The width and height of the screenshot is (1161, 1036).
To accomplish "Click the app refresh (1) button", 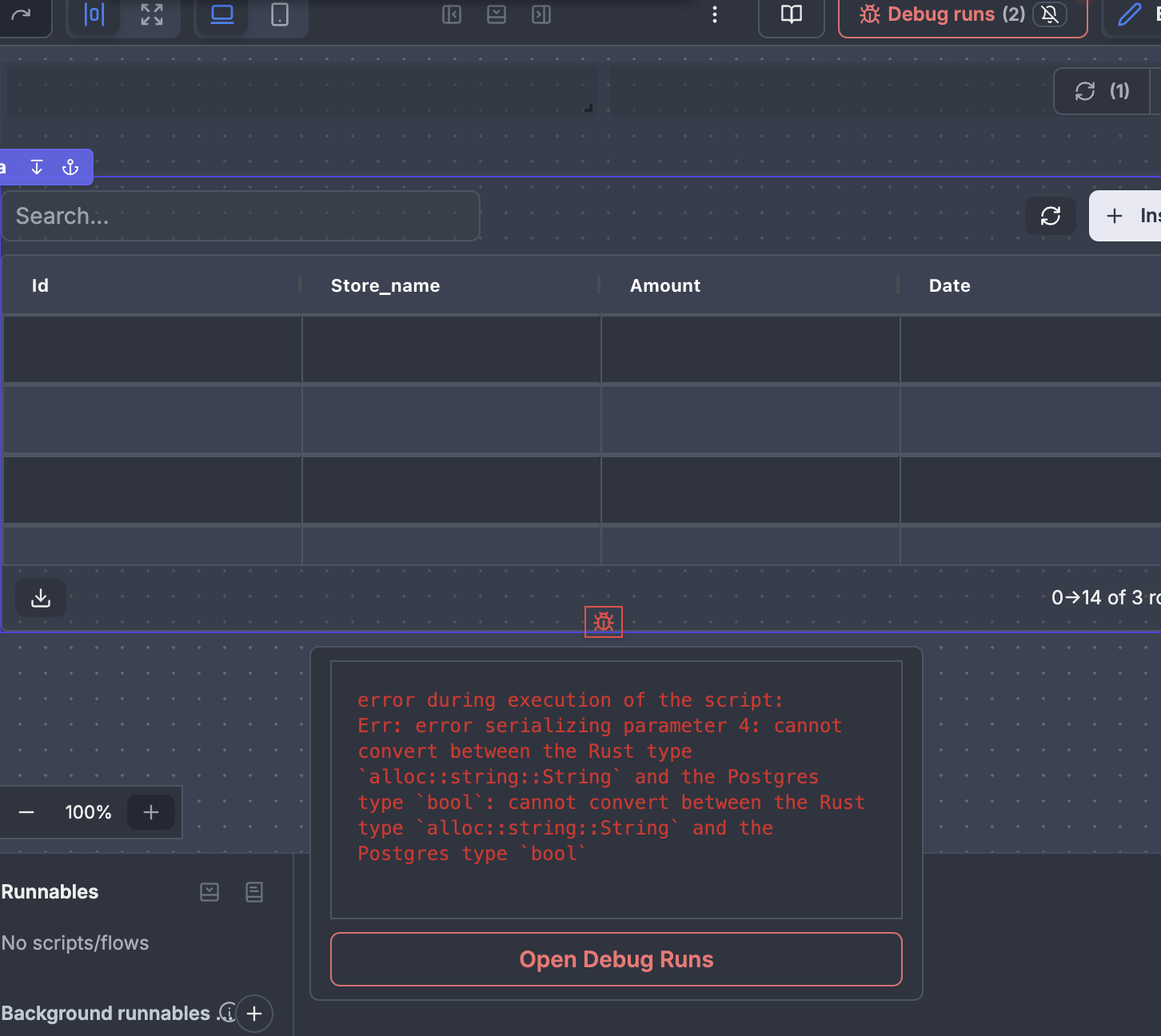I will point(1102,91).
